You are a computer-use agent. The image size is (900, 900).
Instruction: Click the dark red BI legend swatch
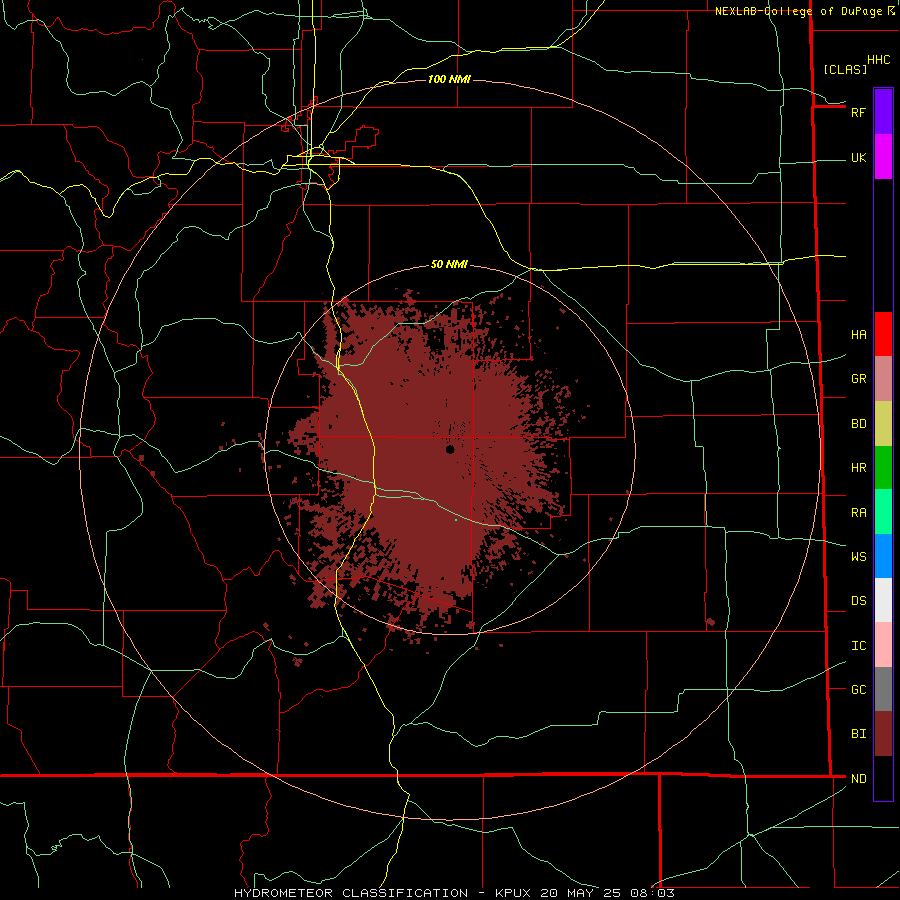(883, 734)
